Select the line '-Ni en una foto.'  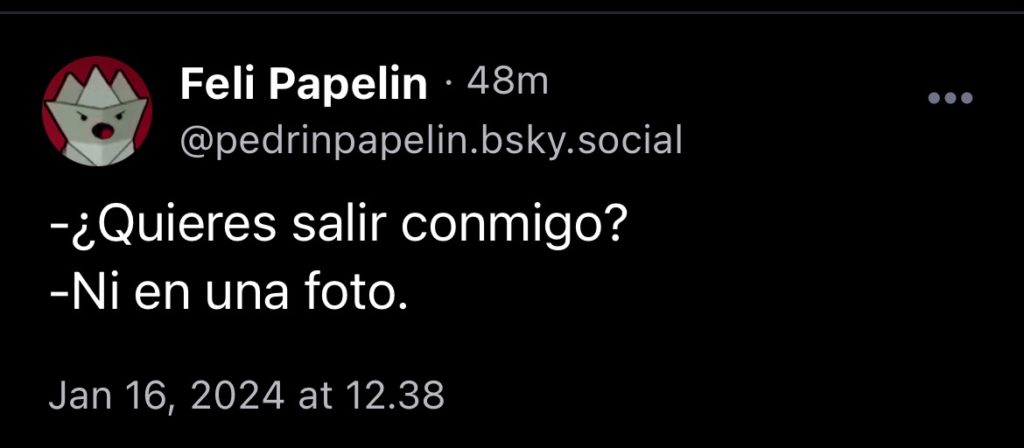click(x=228, y=295)
